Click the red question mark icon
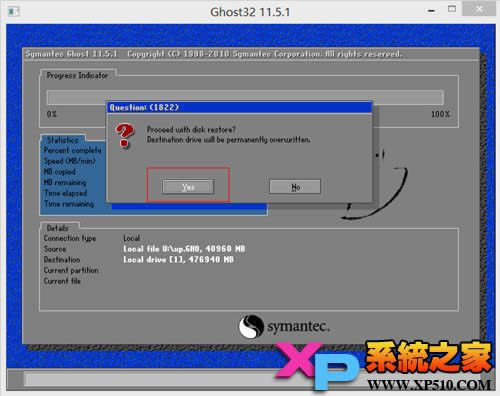The image size is (500, 396). click(x=125, y=136)
